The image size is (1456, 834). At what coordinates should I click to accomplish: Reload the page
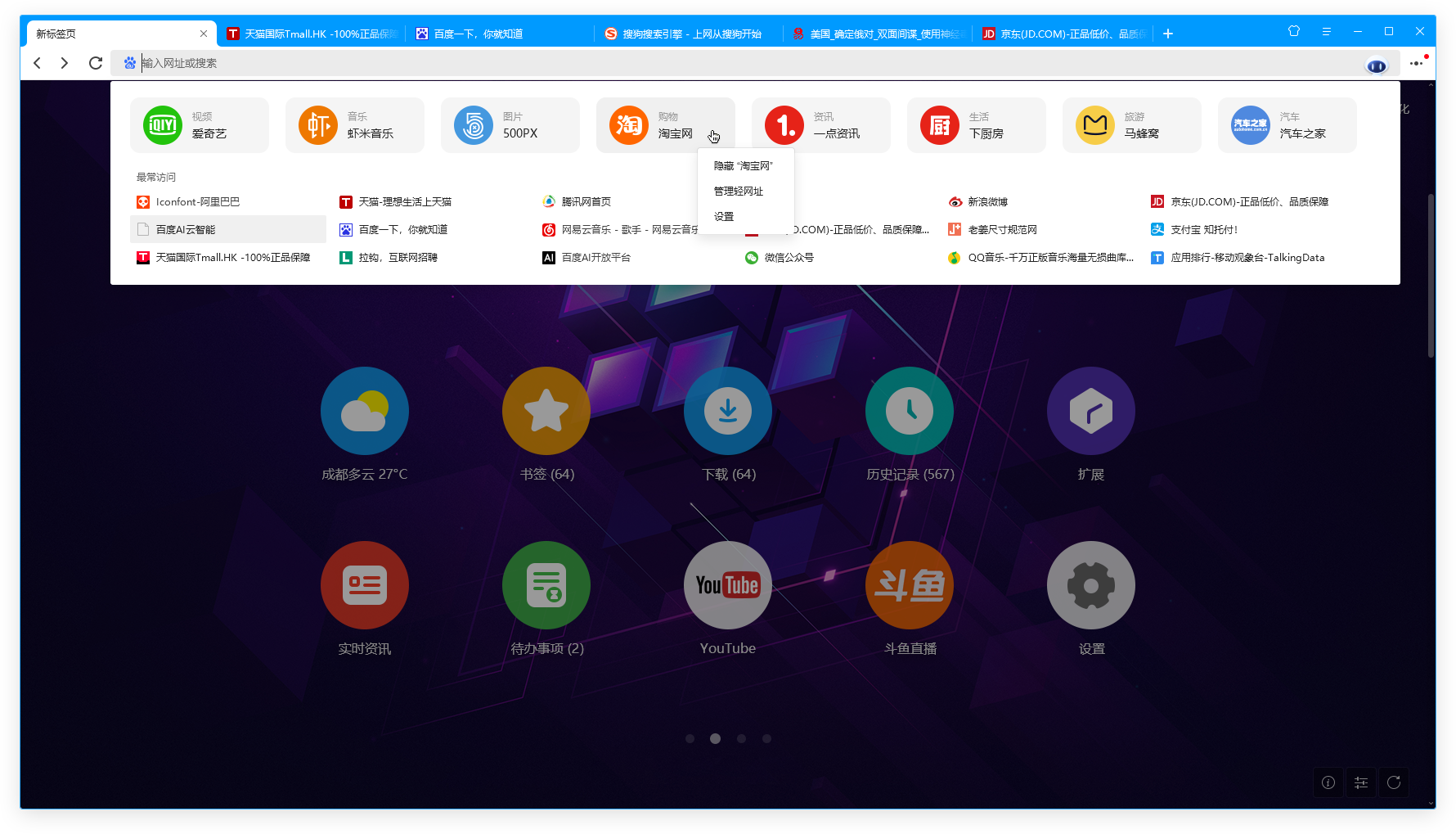95,63
